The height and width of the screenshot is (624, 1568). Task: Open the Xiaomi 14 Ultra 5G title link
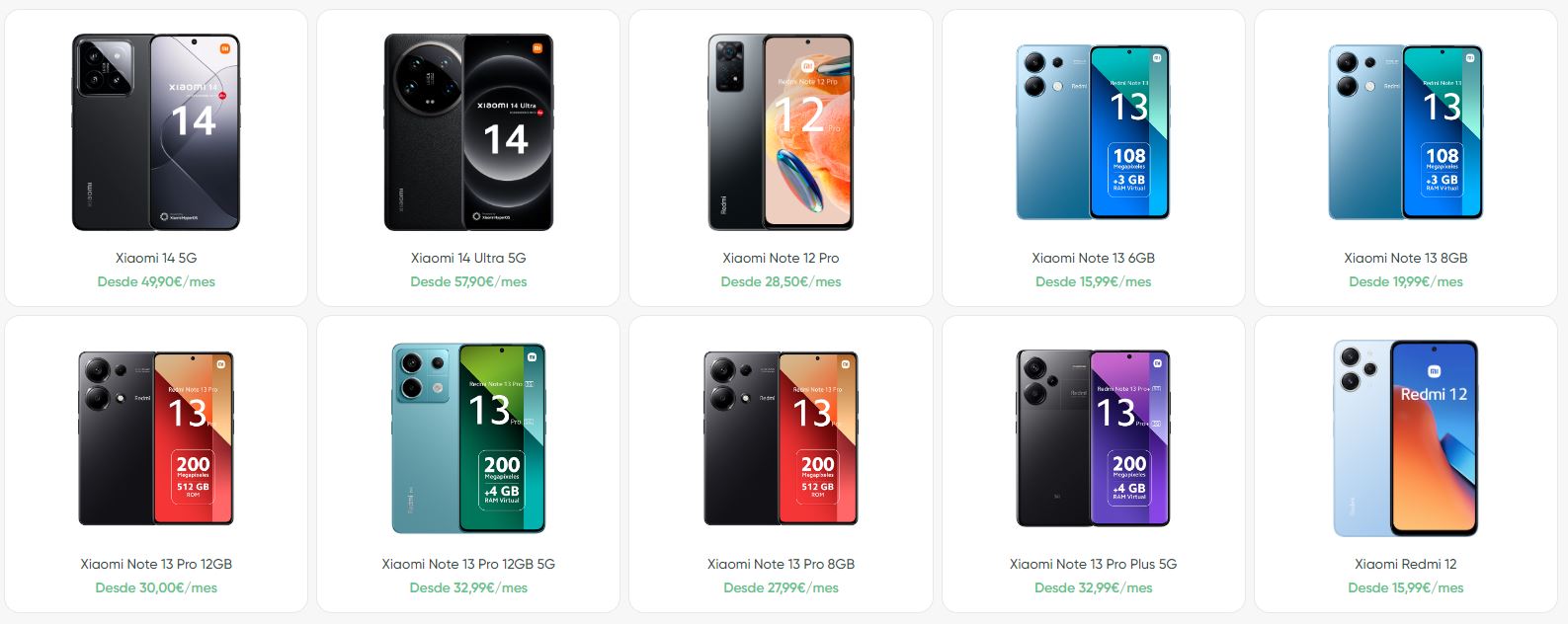(x=468, y=258)
